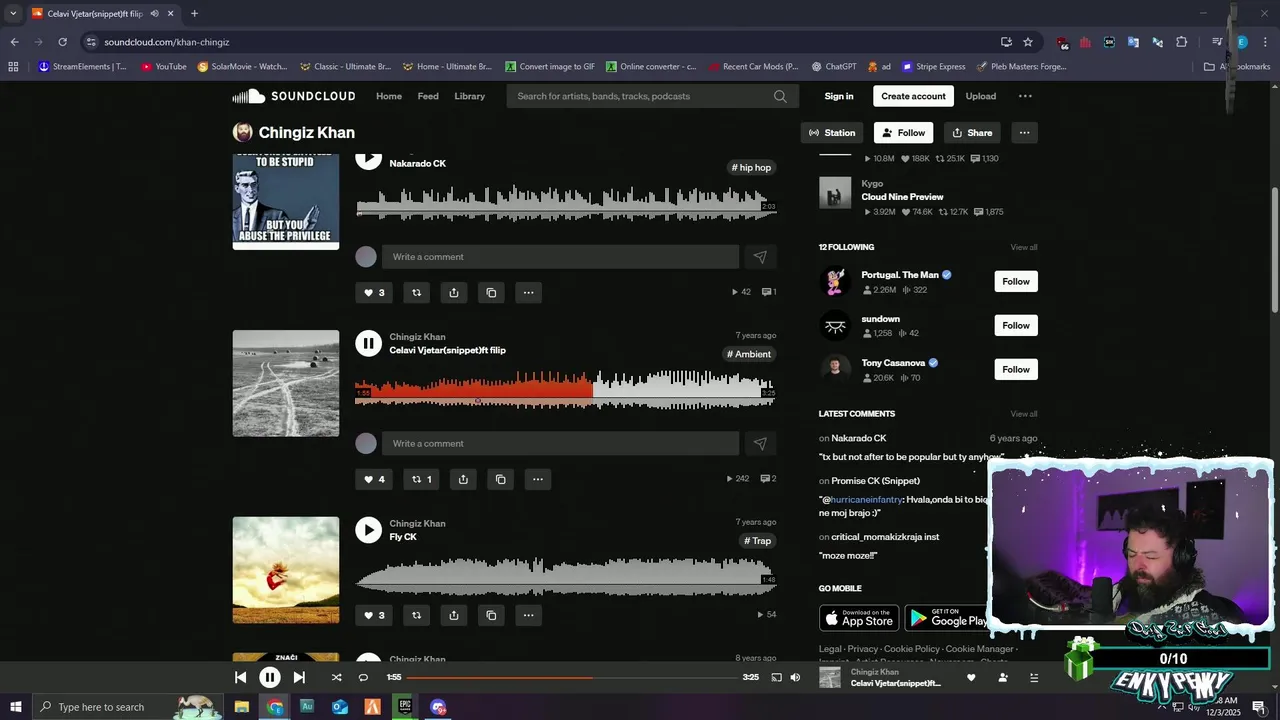Follow Portugal. The Man

1016,281
